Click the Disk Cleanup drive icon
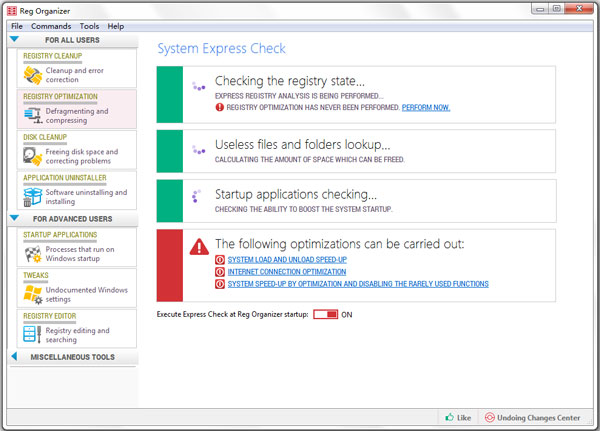 pos(32,156)
